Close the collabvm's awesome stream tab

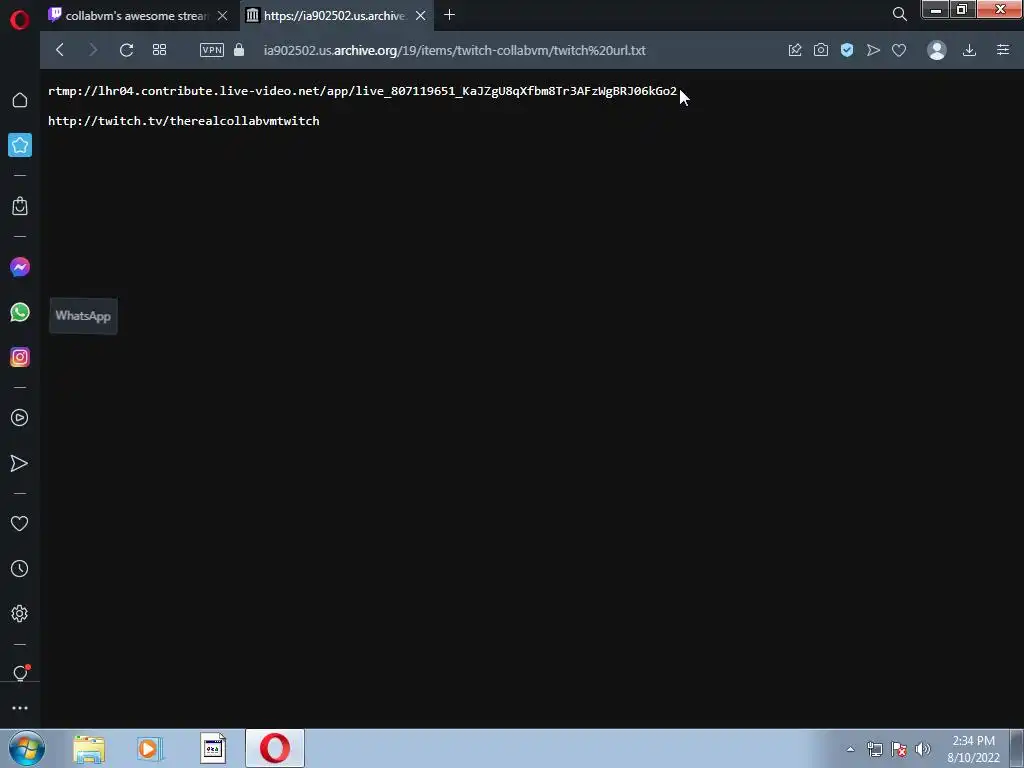point(223,16)
